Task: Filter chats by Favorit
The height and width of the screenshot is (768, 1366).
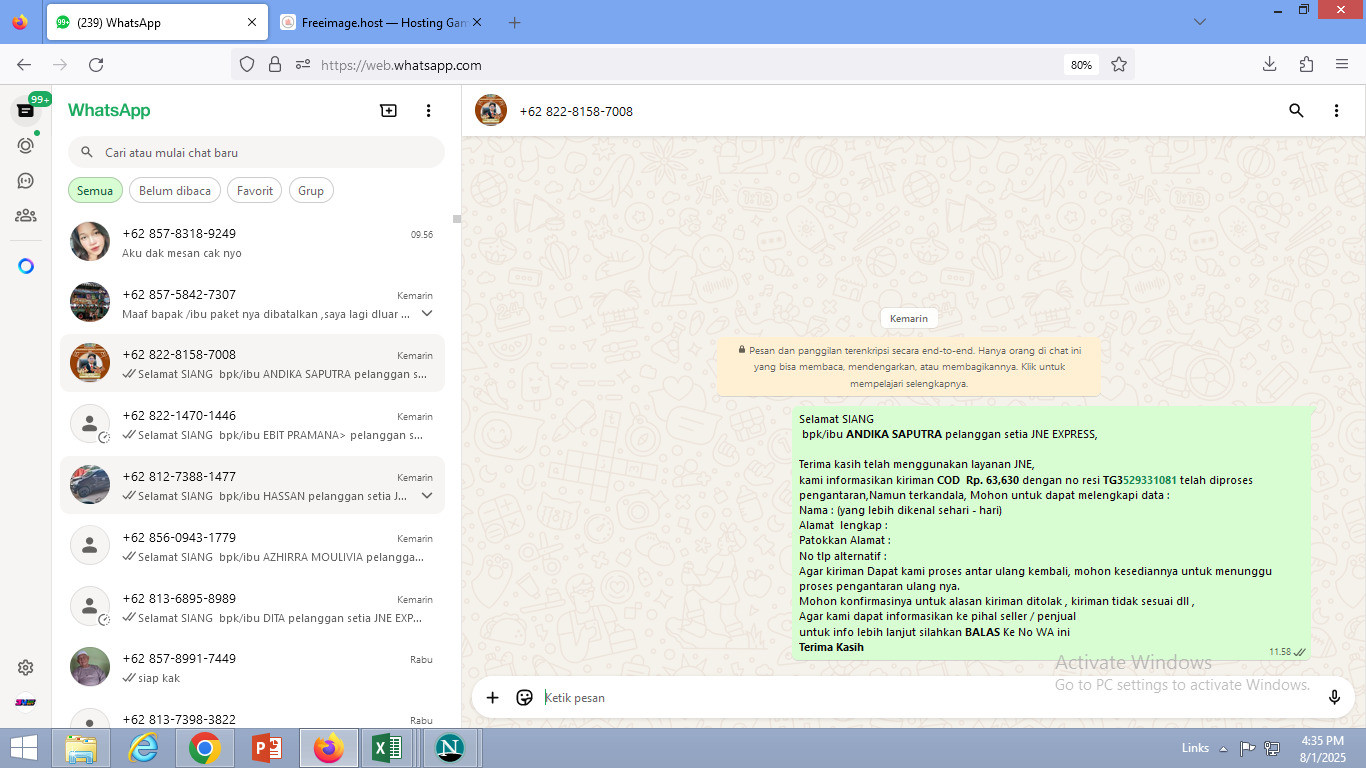Action: click(255, 191)
